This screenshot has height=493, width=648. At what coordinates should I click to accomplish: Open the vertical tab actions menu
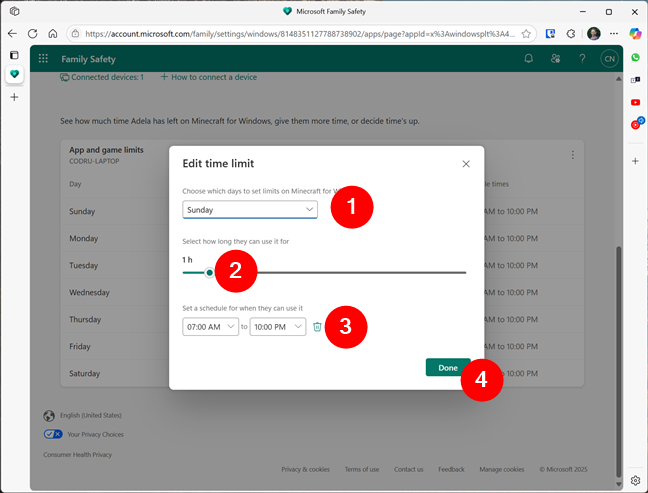(x=14, y=55)
